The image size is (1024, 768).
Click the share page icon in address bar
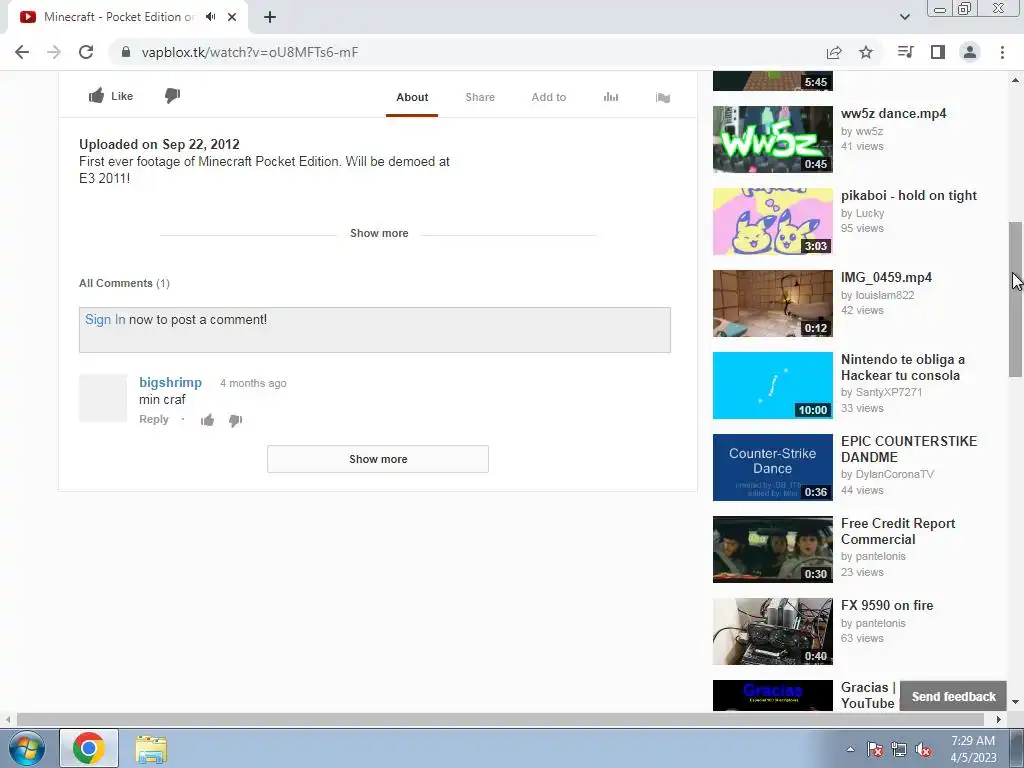pyautogui.click(x=834, y=52)
